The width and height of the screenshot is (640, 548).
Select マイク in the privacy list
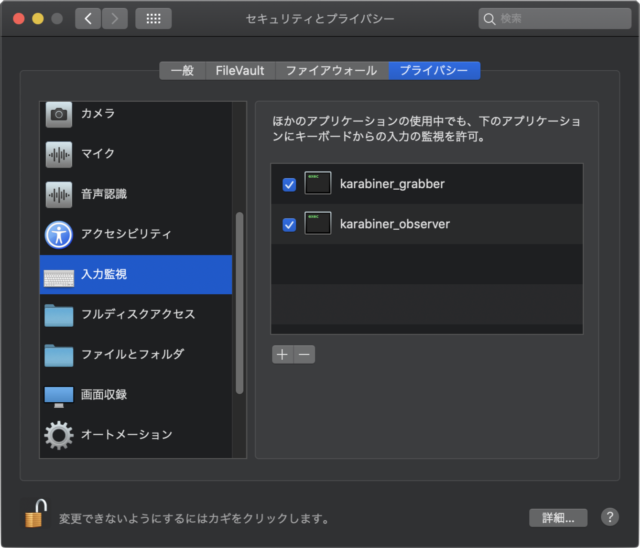[x=136, y=154]
